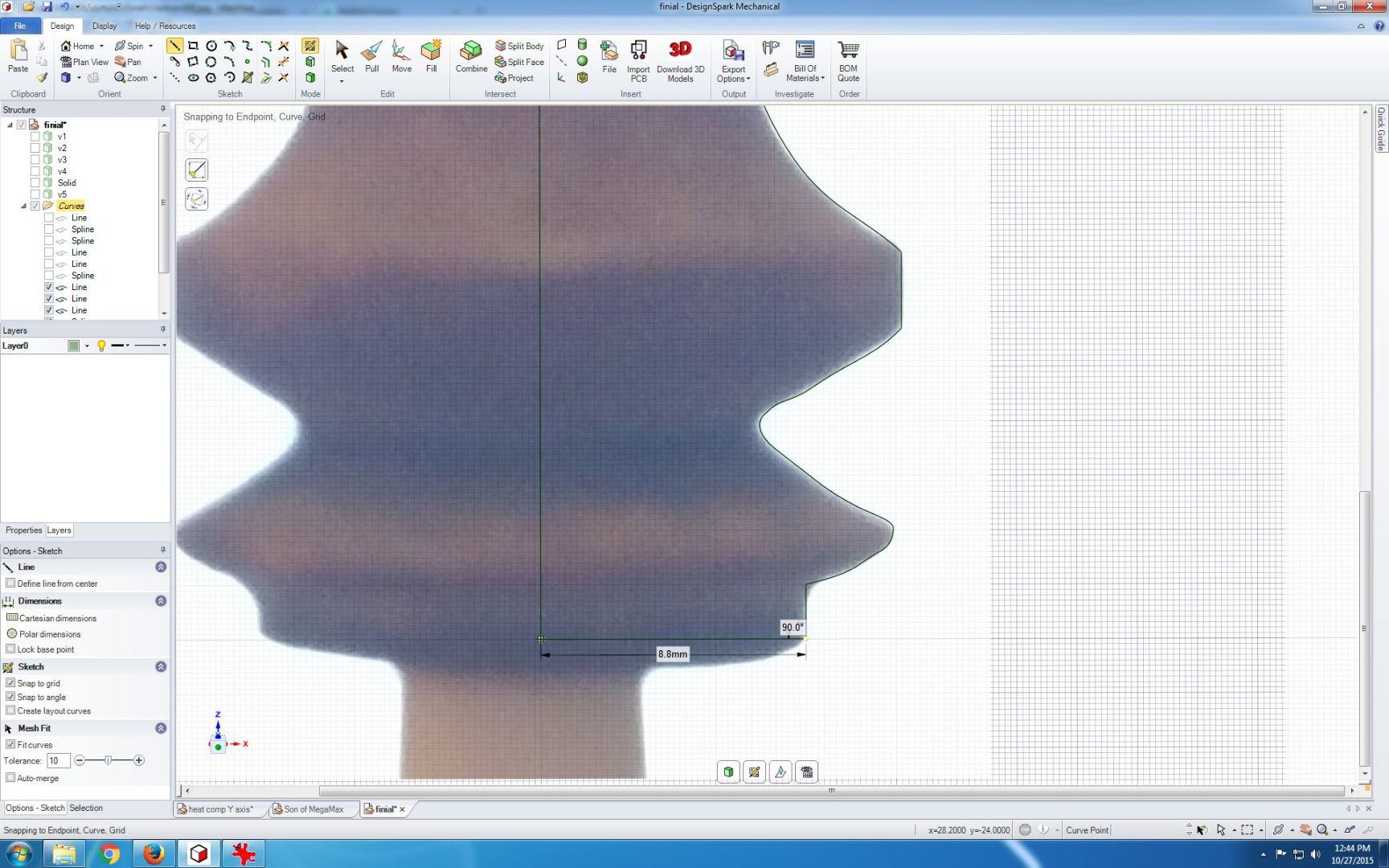The height and width of the screenshot is (868, 1389).
Task: Enable Define line from center checkbox
Action: 10,583
